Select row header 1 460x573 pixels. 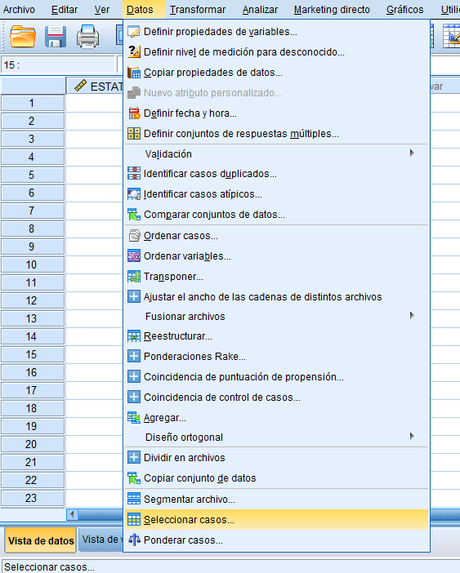[33, 103]
